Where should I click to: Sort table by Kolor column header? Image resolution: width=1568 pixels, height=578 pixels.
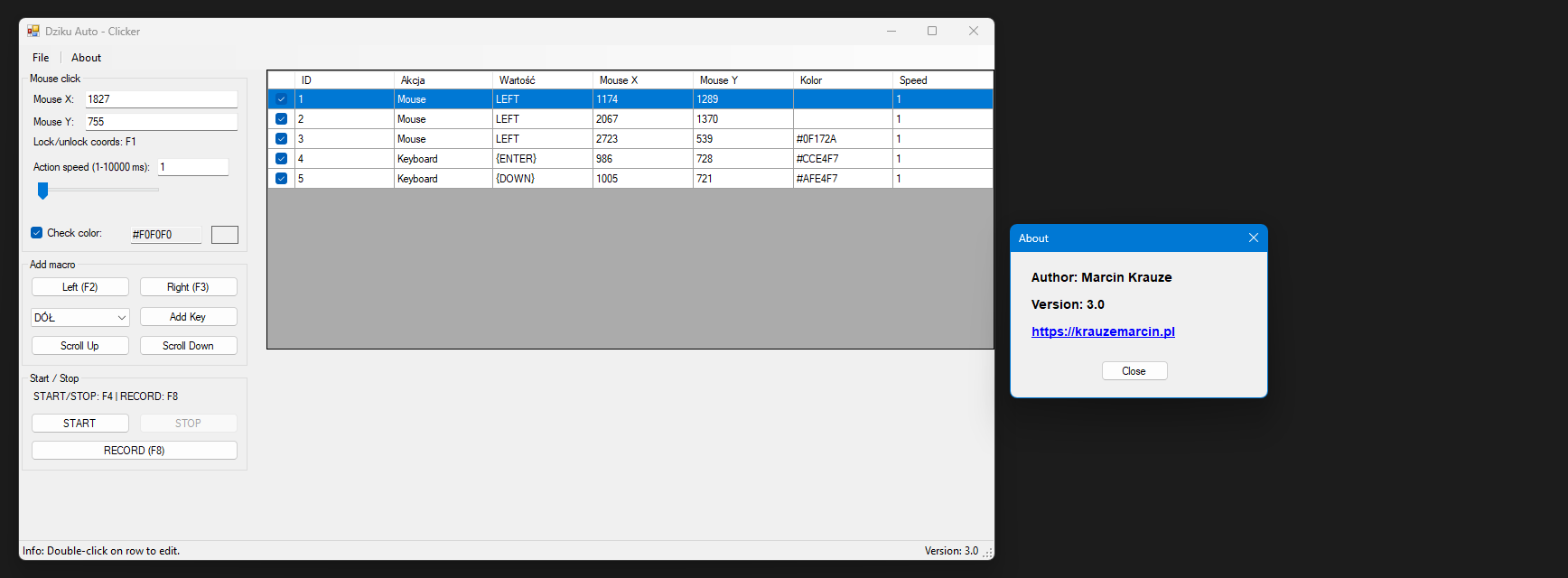[x=842, y=80]
